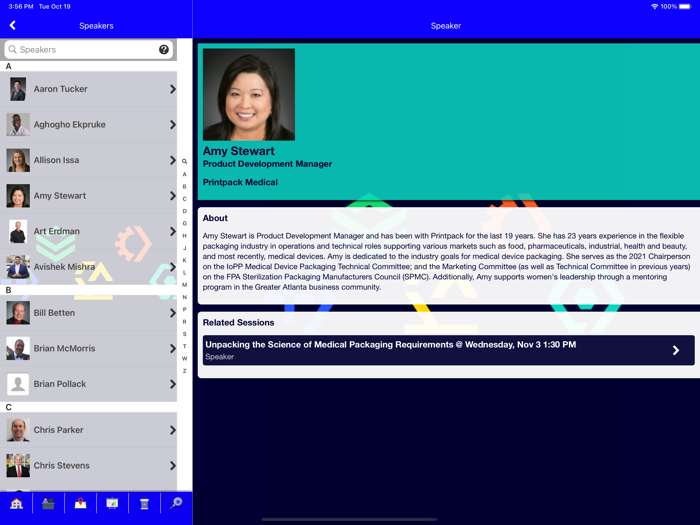Jump to letter H in index bar
The image size is (700, 525).
coord(184,236)
